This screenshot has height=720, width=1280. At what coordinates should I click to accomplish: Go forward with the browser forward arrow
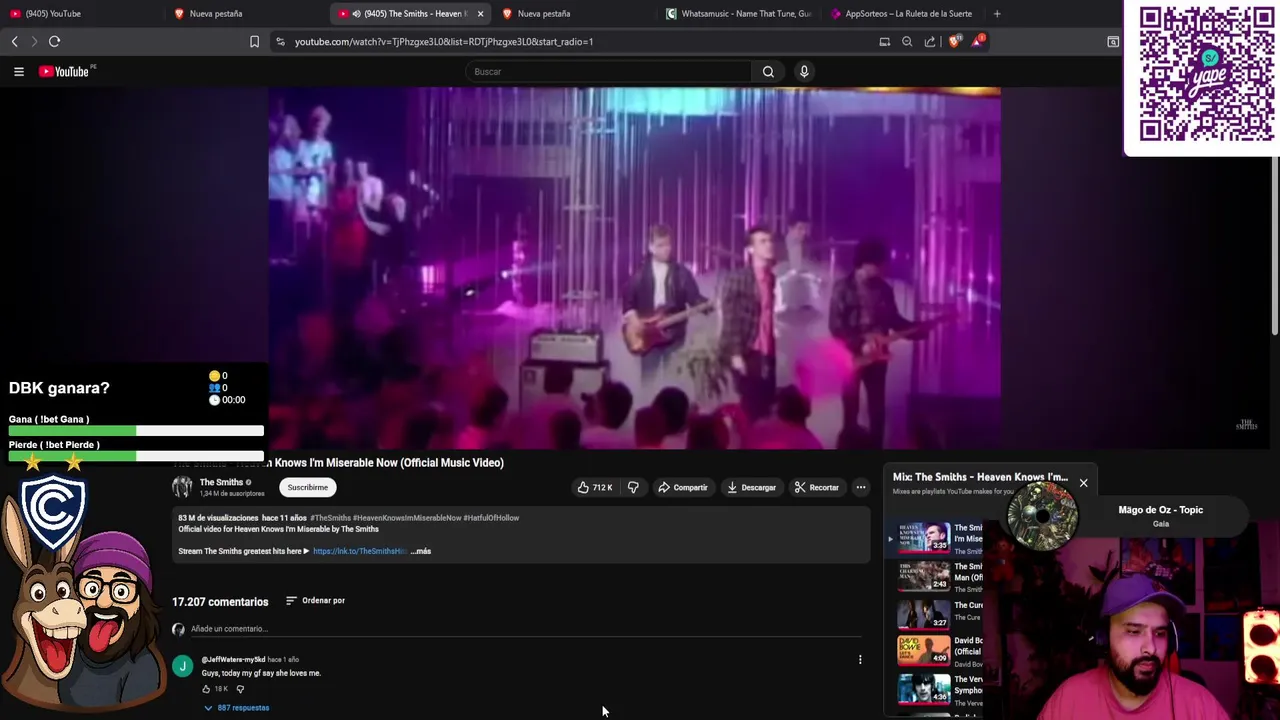pos(33,41)
